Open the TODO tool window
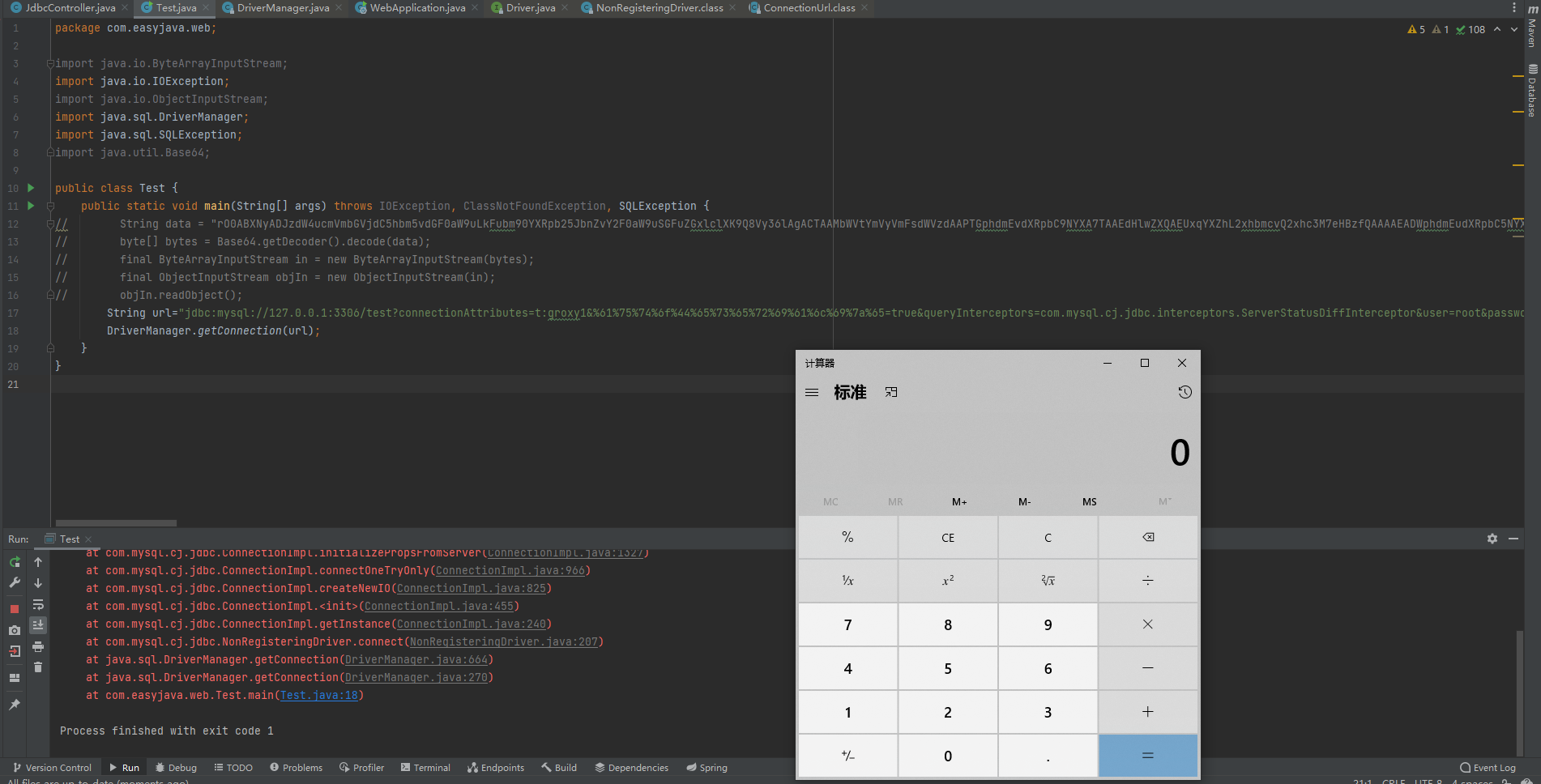This screenshot has height=784, width=1541. pos(233,768)
